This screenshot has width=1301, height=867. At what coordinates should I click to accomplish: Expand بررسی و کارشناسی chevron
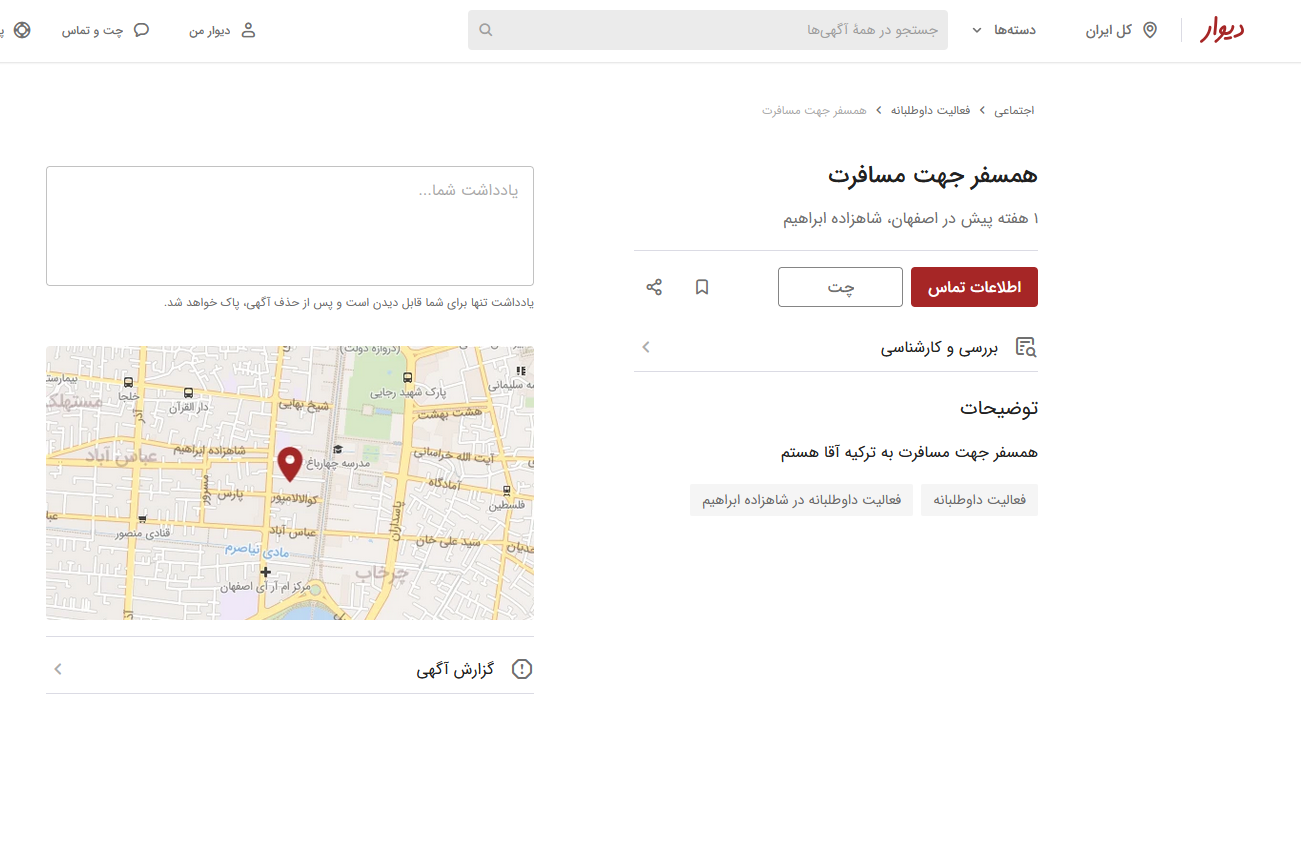pyautogui.click(x=646, y=347)
